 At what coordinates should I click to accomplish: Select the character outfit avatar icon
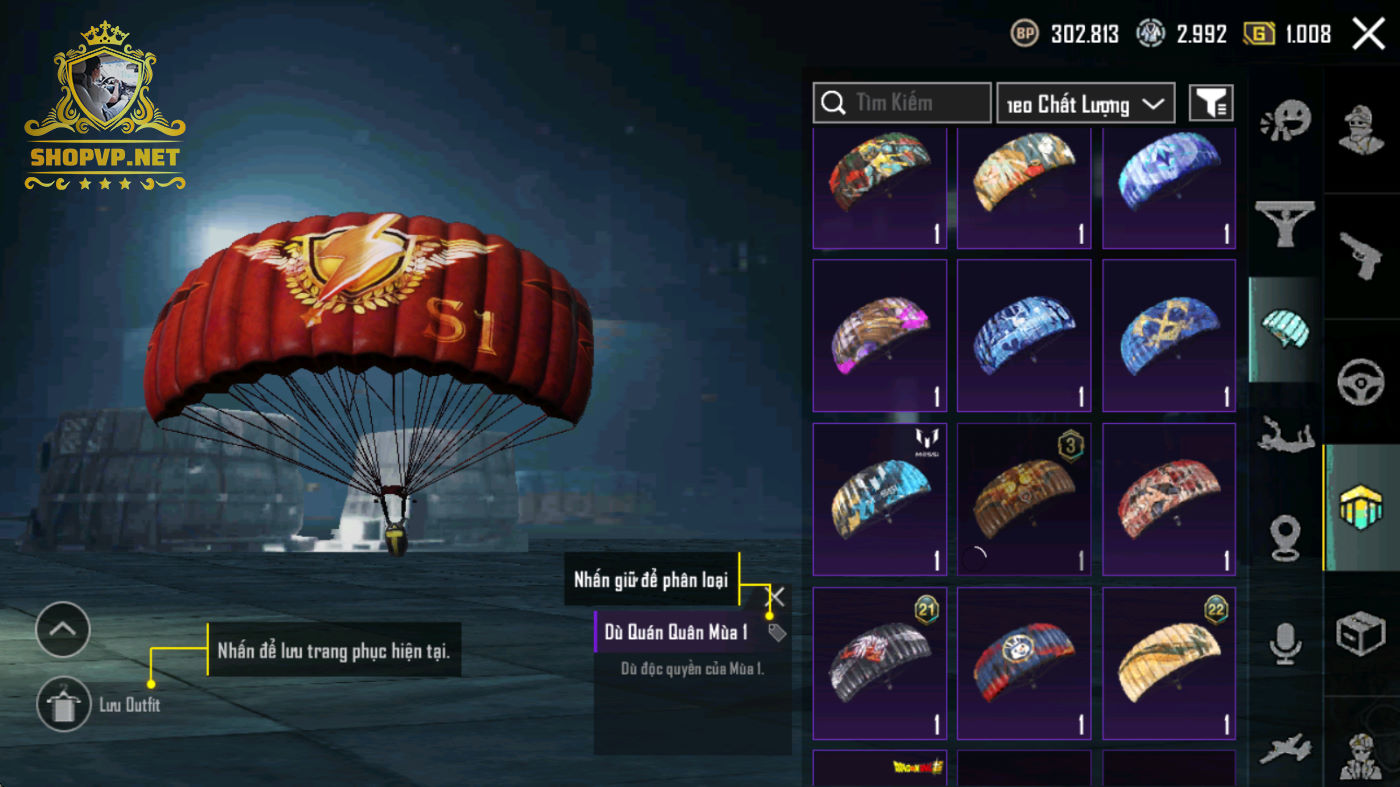click(x=1361, y=128)
